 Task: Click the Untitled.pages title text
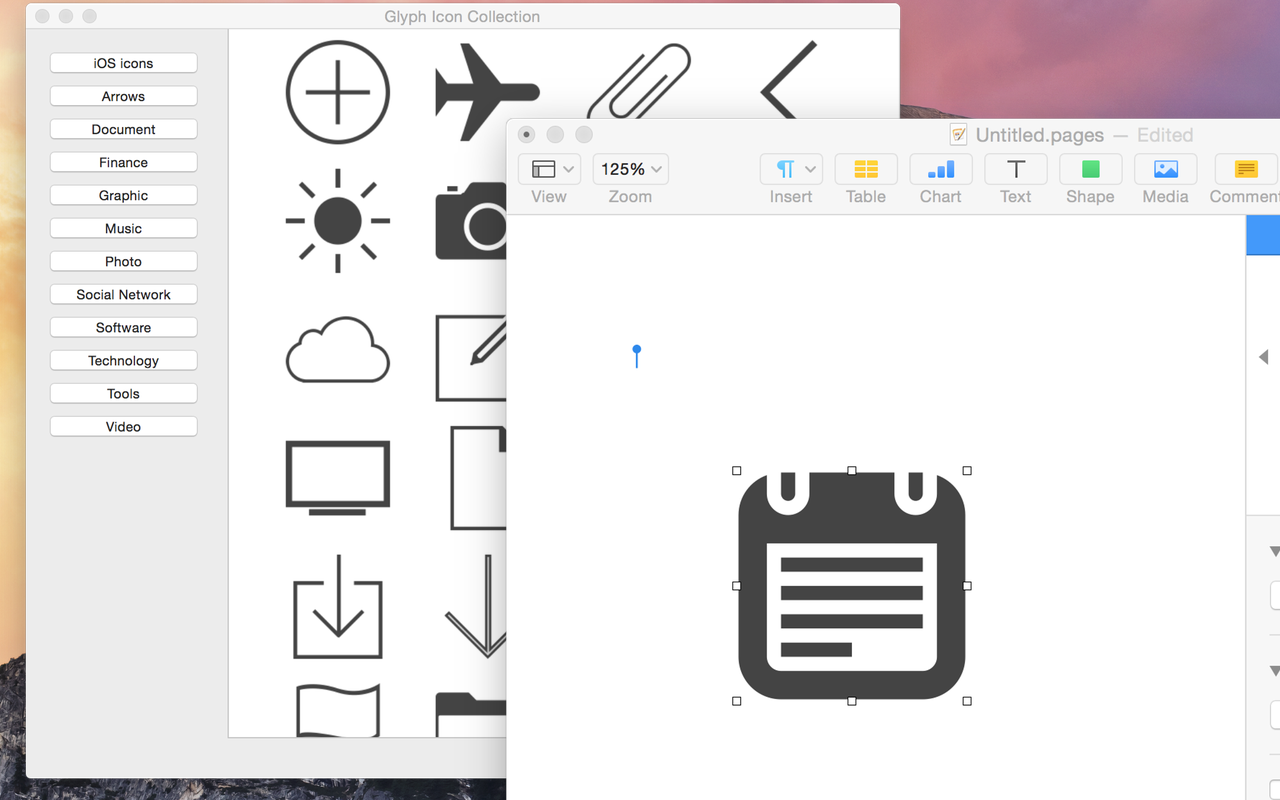click(x=1040, y=135)
